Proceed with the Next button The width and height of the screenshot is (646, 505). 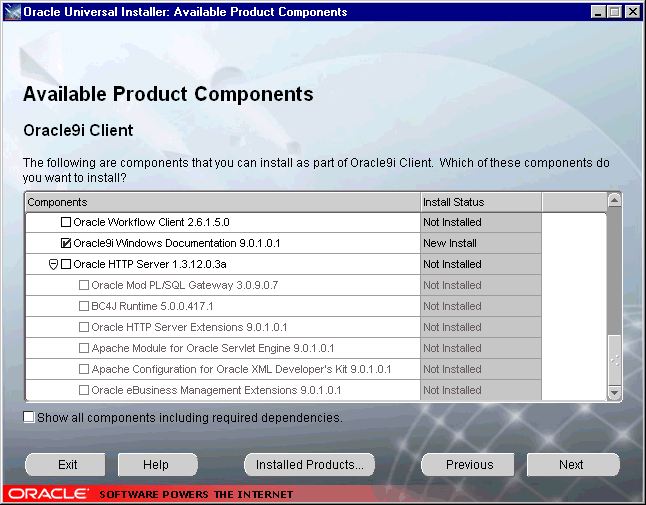(x=573, y=465)
